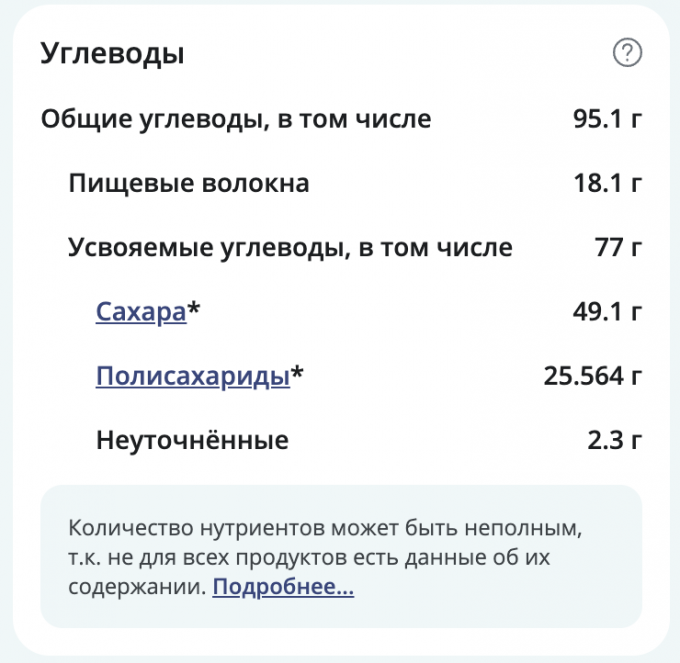Select the Пищевые волокна label
The image size is (680, 663).
[189, 184]
